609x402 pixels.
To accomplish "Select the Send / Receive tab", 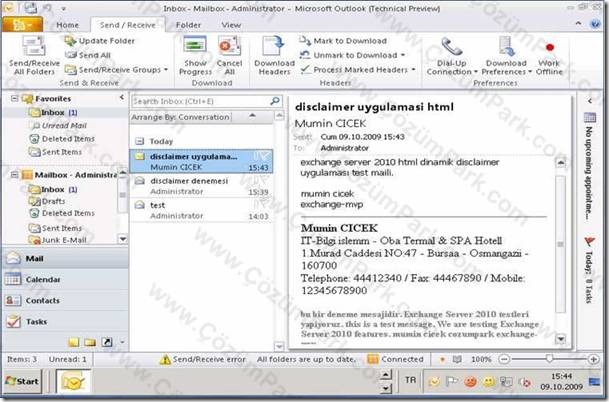I will [x=128, y=25].
